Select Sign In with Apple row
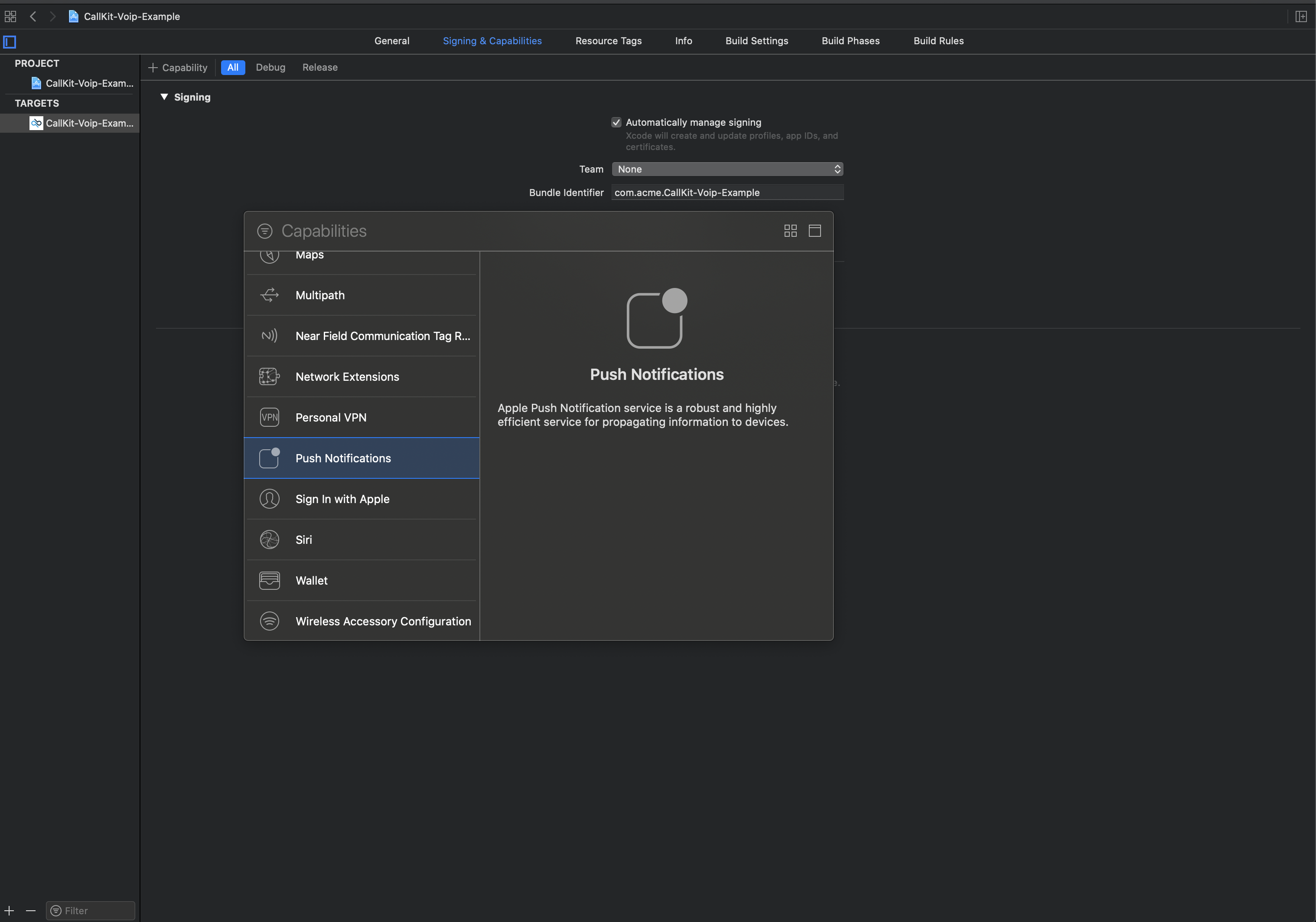The image size is (1316, 922). click(362, 499)
